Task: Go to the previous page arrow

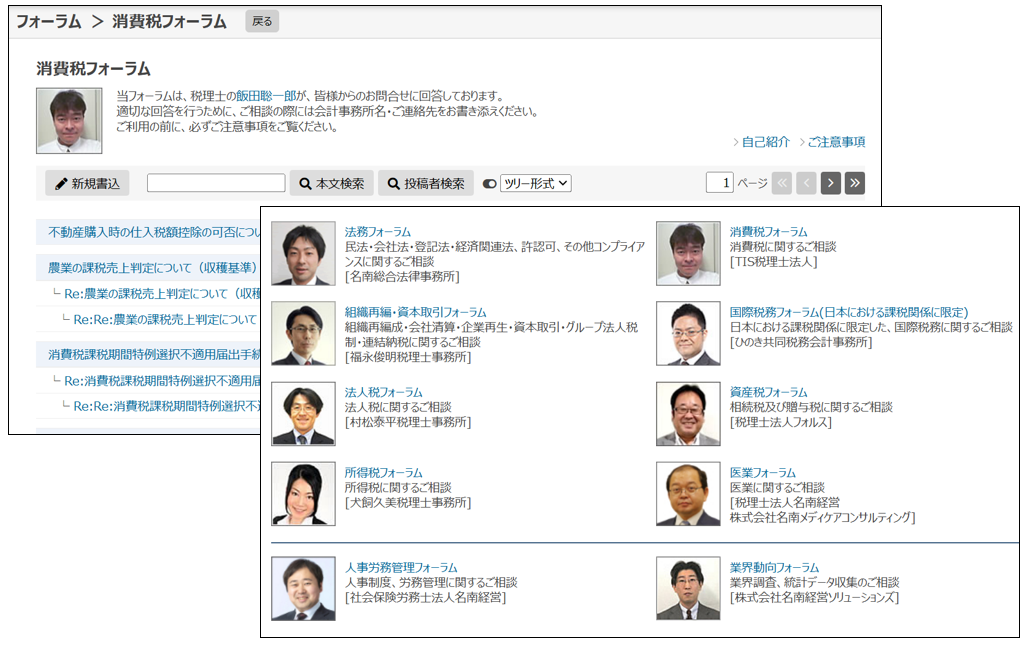Action: point(806,183)
